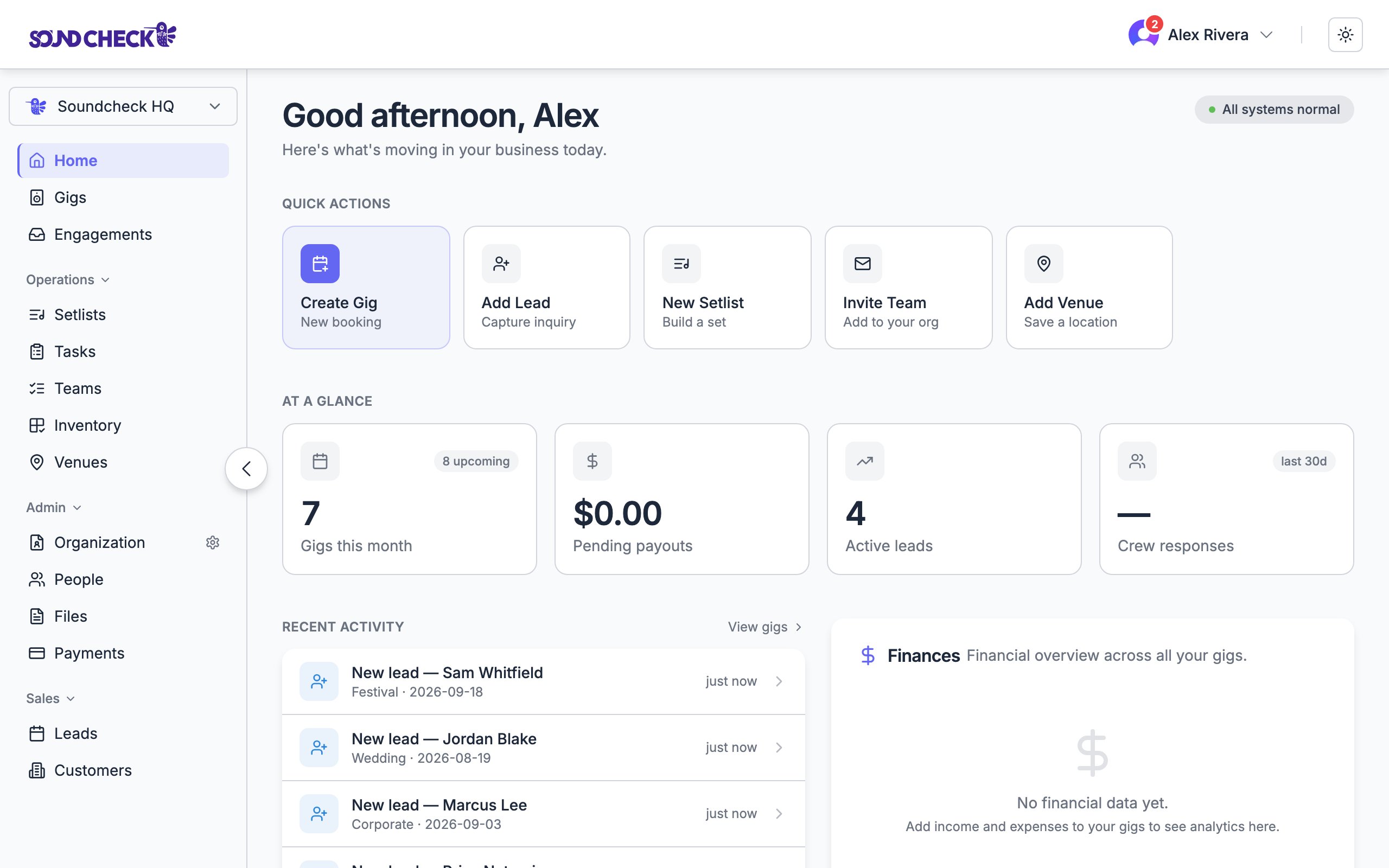The height and width of the screenshot is (868, 1389).
Task: Click the Setlists sidebar icon
Action: (x=37, y=315)
